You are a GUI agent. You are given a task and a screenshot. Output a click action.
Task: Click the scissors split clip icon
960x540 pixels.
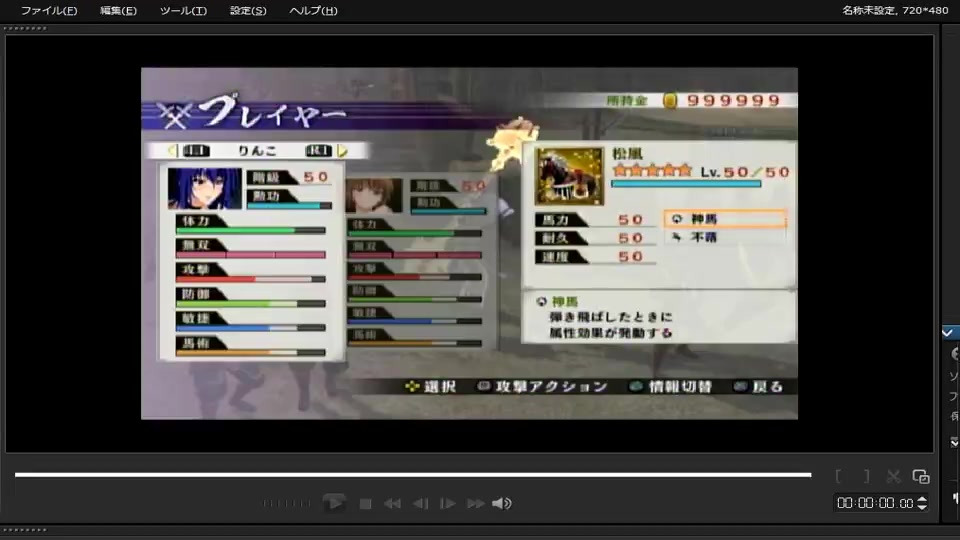click(x=893, y=476)
